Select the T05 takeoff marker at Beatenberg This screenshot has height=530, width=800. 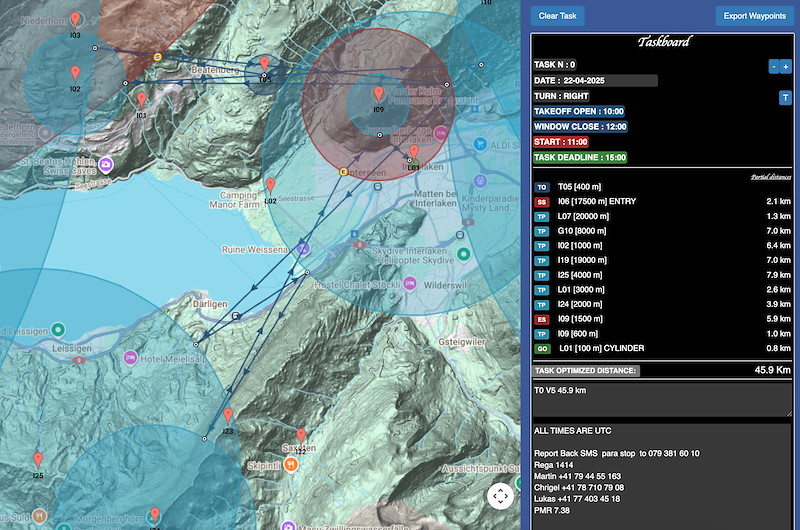(x=264, y=64)
